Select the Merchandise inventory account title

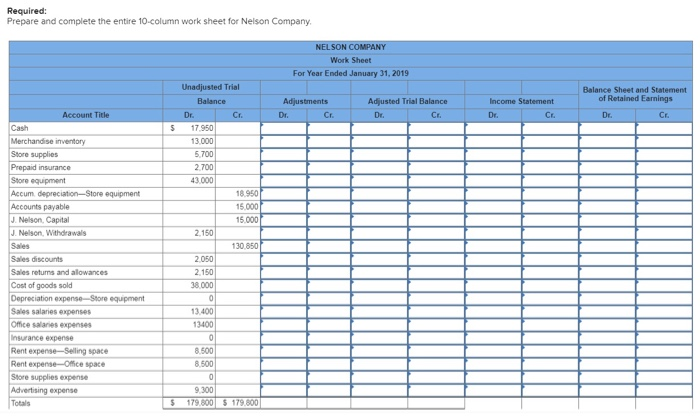(48, 141)
